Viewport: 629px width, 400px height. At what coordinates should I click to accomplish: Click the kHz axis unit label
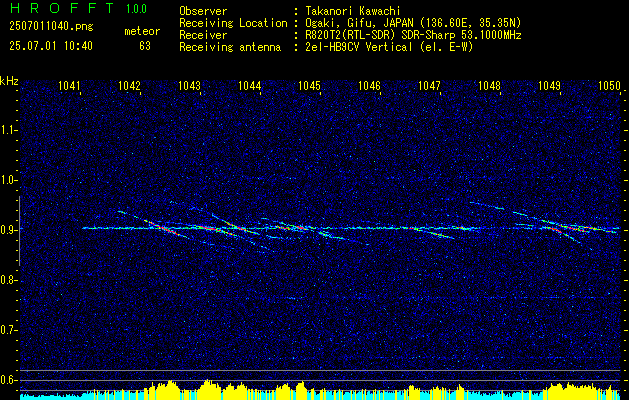click(9, 81)
